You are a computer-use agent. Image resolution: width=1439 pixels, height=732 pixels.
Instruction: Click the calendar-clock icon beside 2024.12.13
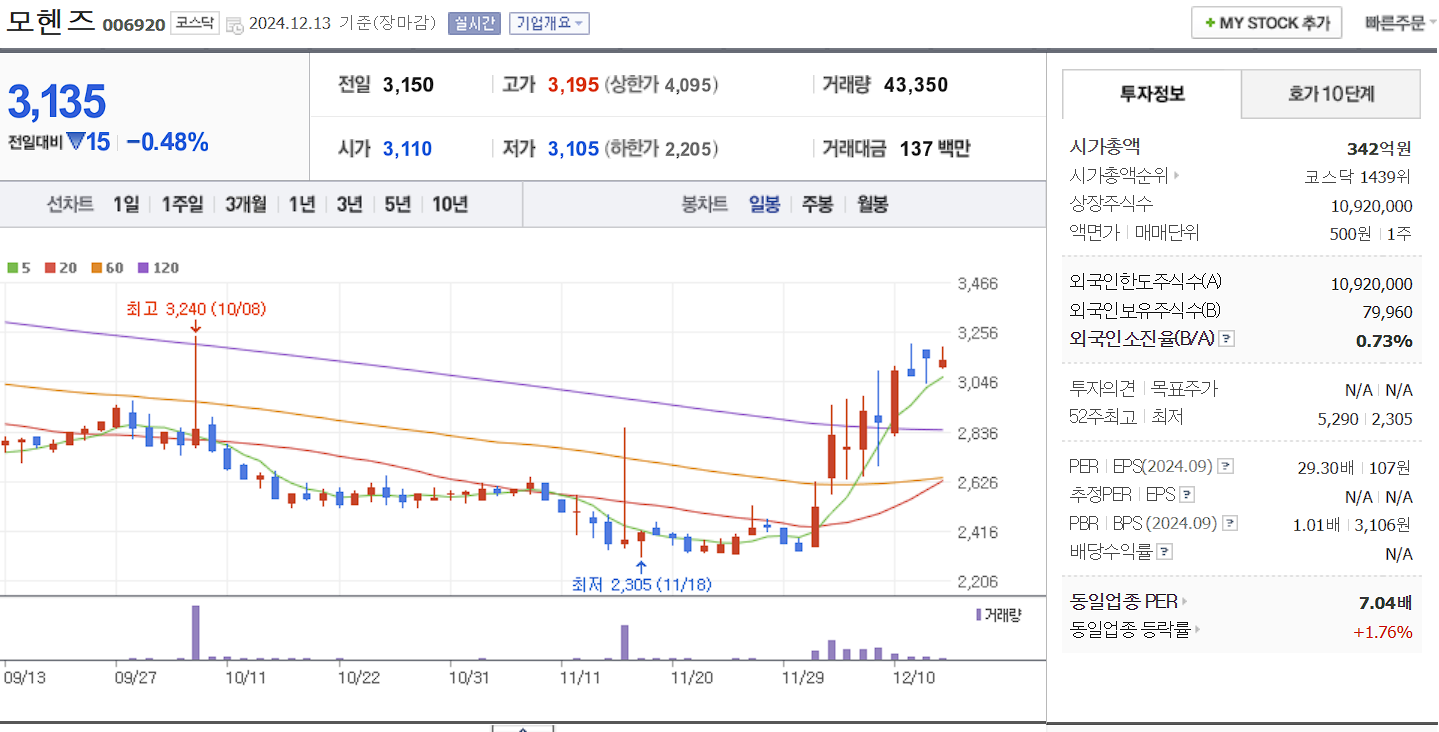coord(233,25)
